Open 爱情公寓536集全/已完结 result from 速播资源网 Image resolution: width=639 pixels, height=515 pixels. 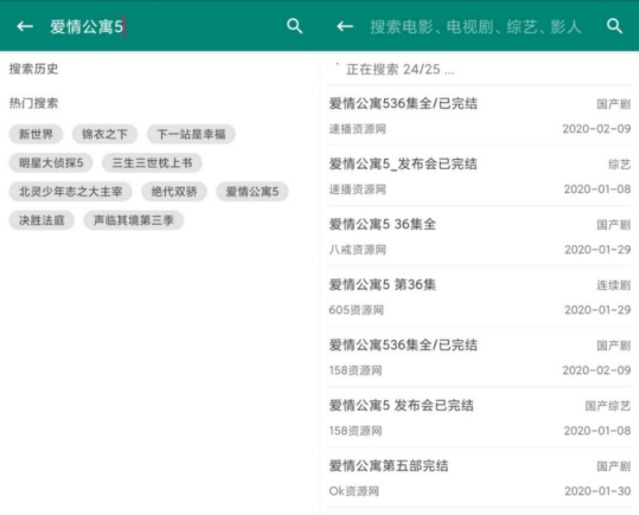(x=480, y=115)
